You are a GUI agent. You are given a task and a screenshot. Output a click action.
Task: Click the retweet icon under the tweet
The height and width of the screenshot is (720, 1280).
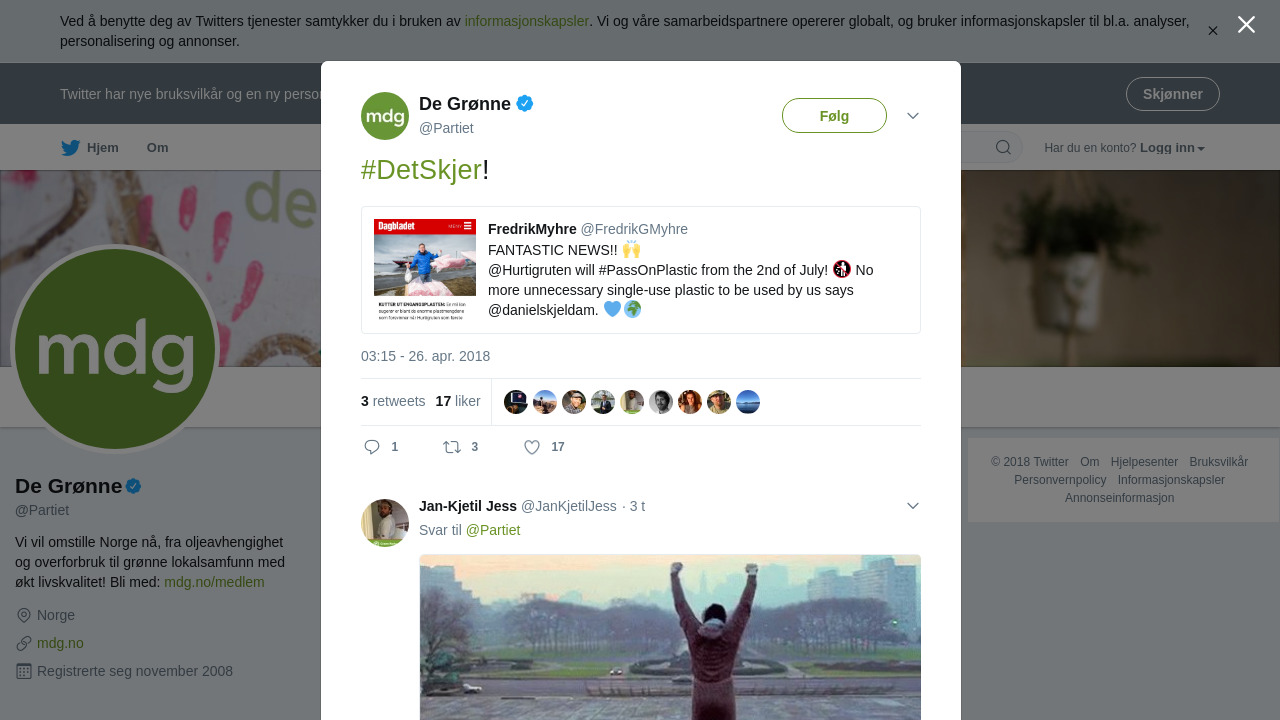point(452,447)
